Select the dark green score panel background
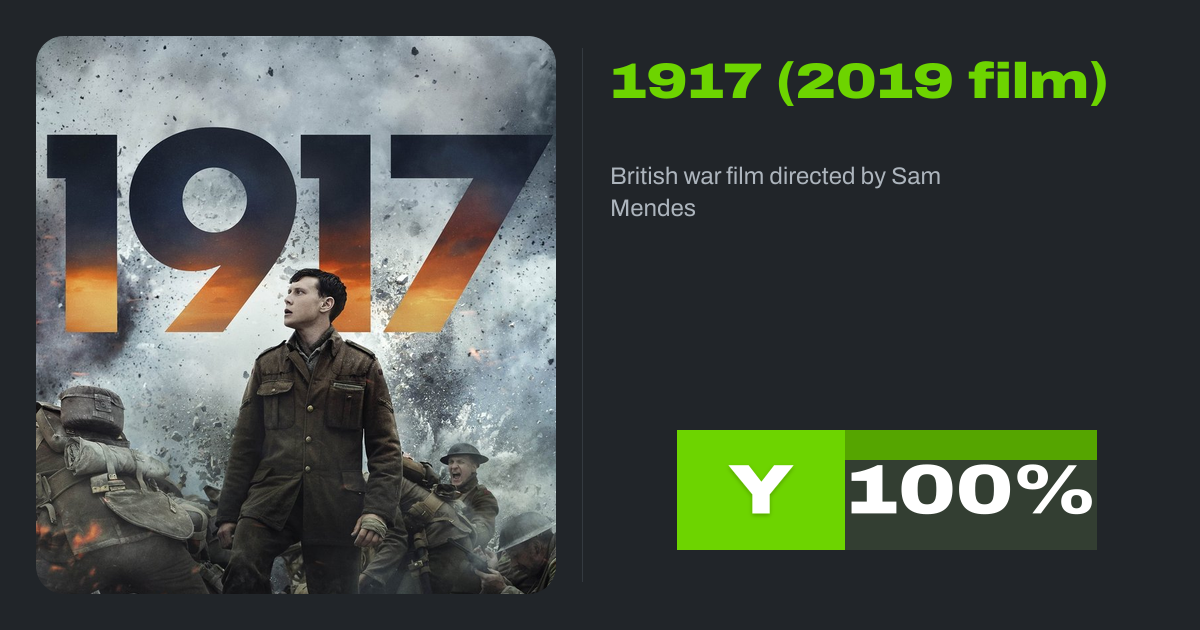Viewport: 1200px width, 630px height. pyautogui.click(x=971, y=505)
